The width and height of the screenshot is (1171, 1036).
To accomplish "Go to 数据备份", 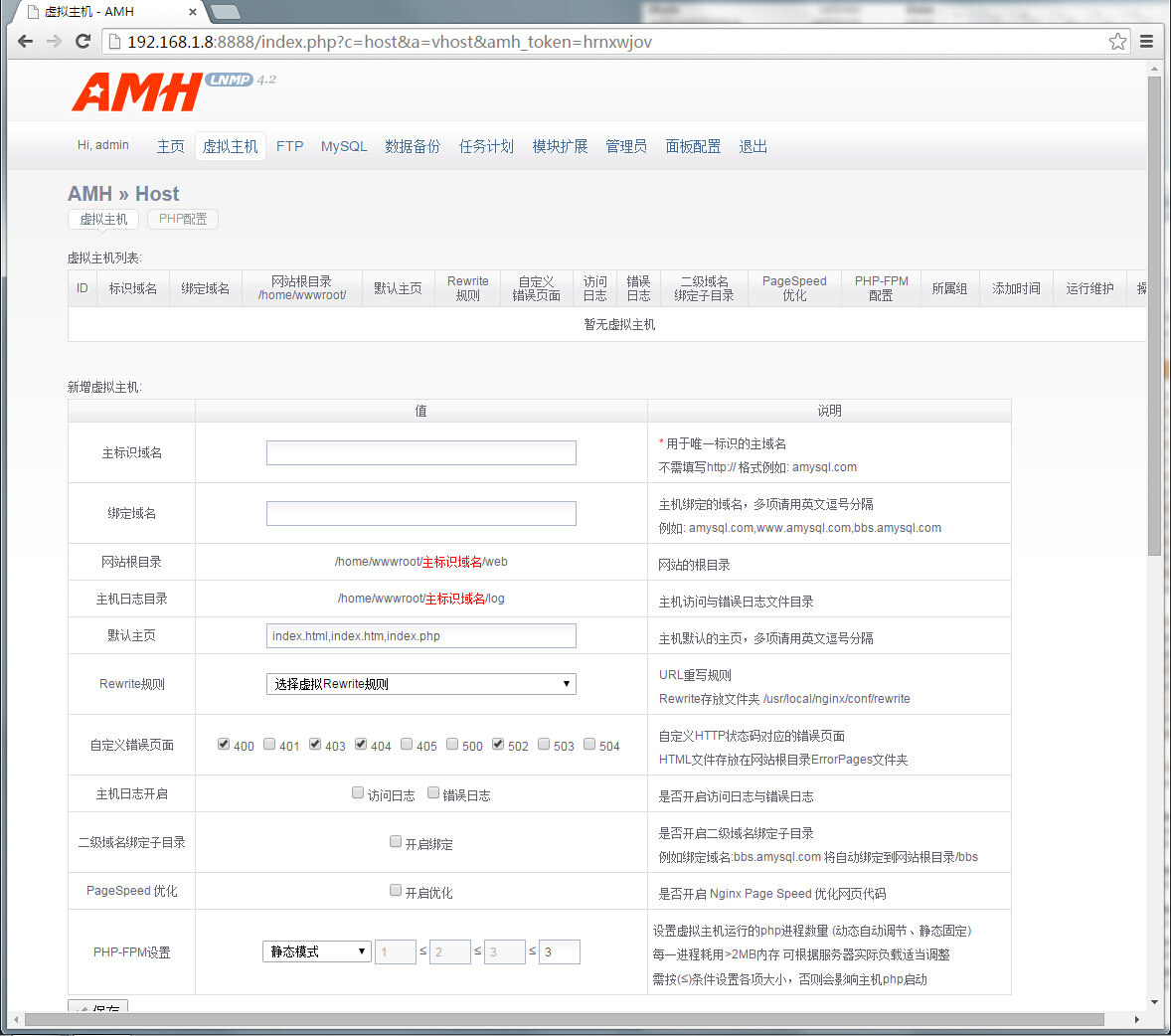I will 413,146.
